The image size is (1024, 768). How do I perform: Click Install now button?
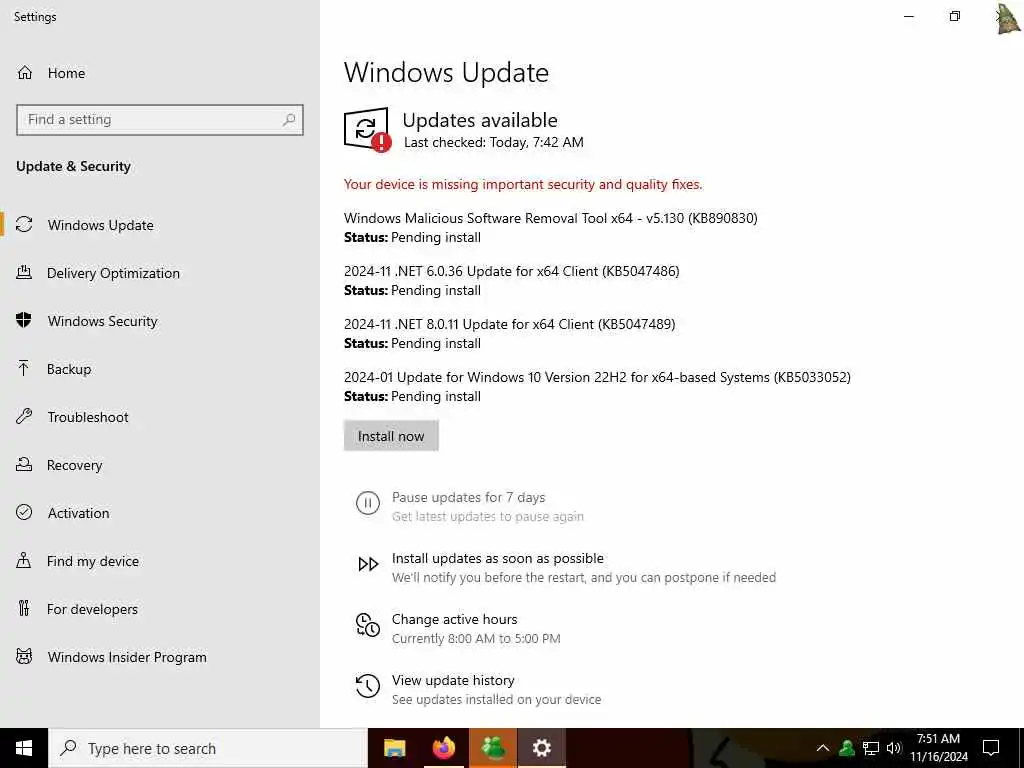point(391,436)
